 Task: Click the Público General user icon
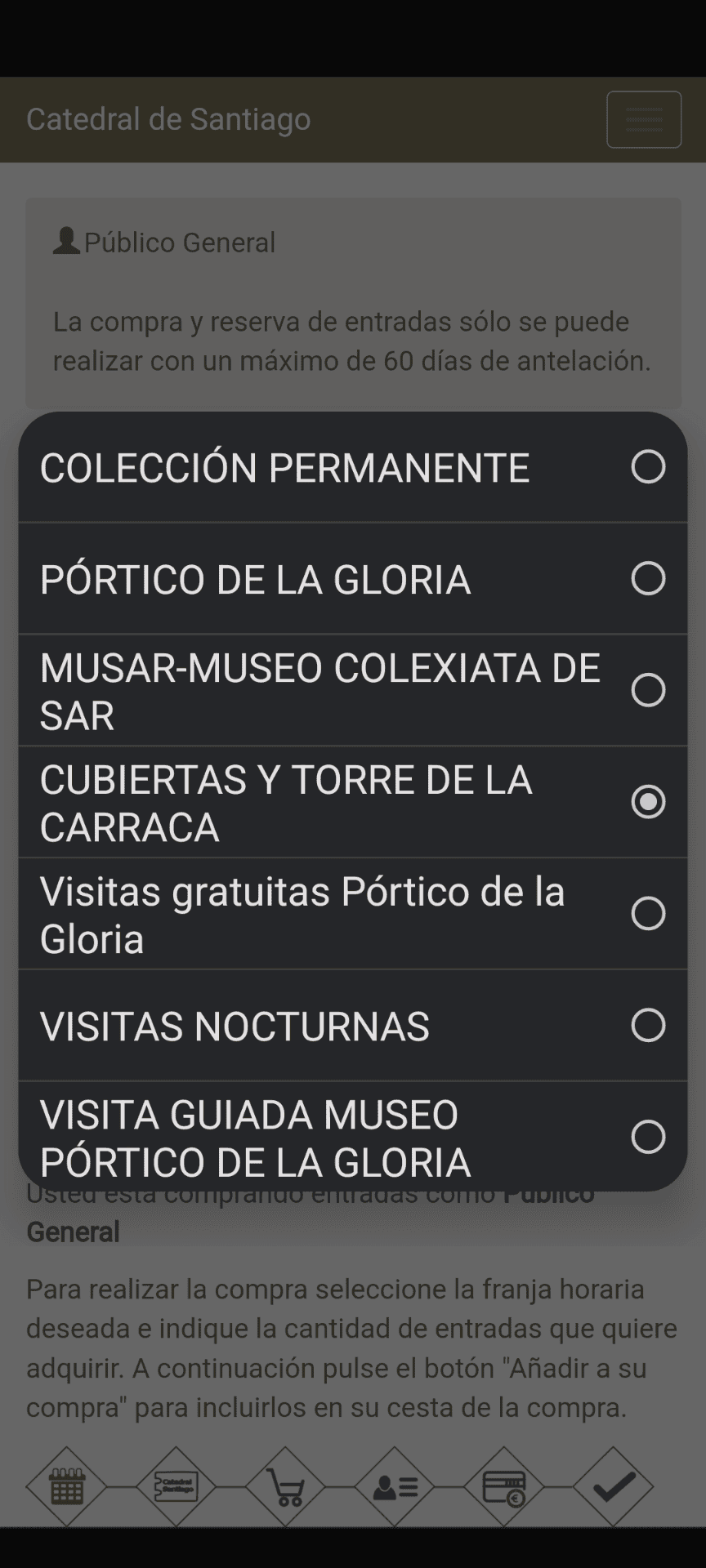(x=66, y=241)
